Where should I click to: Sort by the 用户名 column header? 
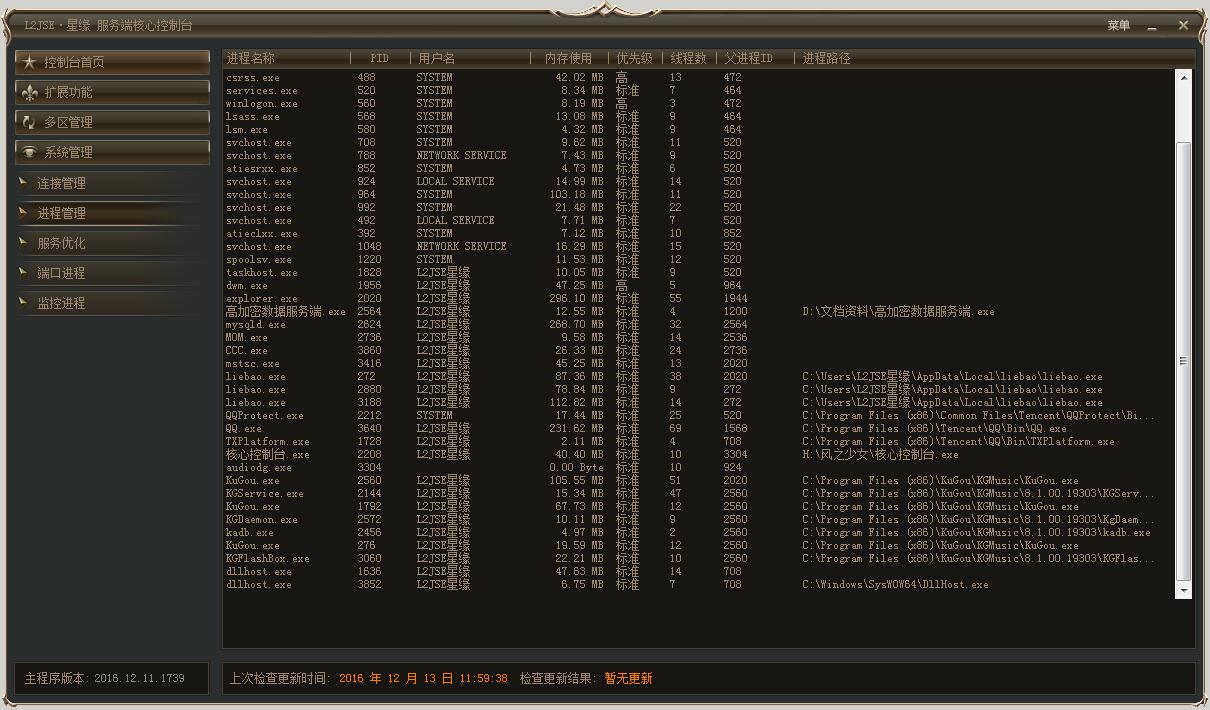pyautogui.click(x=470, y=59)
